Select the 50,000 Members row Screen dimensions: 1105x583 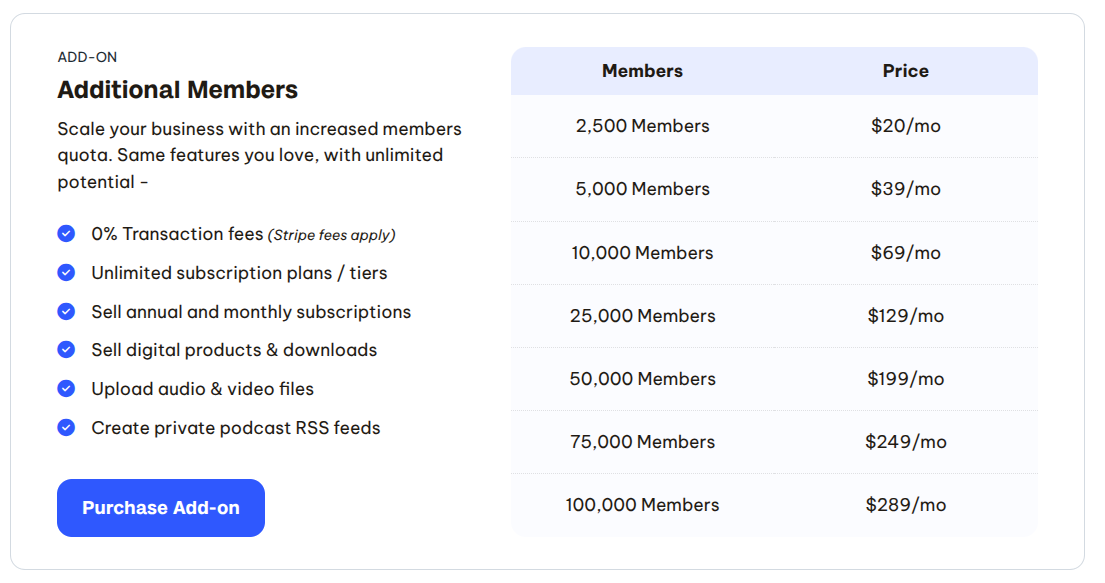642,379
